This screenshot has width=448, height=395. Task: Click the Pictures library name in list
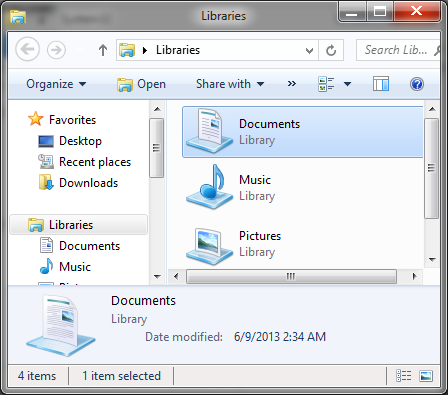tap(260, 236)
